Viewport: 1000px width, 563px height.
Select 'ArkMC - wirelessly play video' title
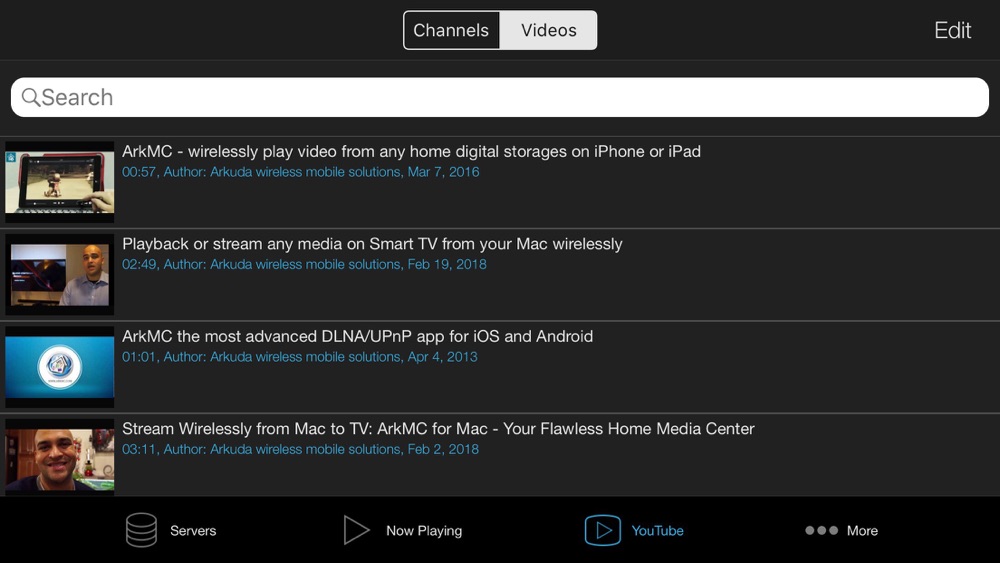coord(411,151)
